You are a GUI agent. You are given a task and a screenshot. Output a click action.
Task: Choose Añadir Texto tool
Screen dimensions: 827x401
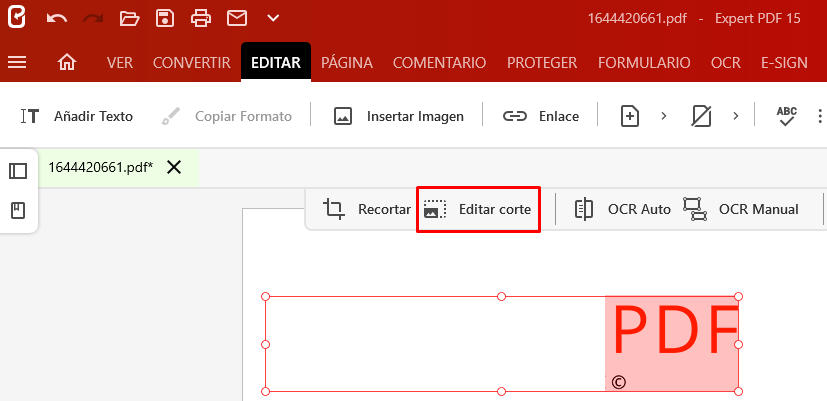pos(76,116)
